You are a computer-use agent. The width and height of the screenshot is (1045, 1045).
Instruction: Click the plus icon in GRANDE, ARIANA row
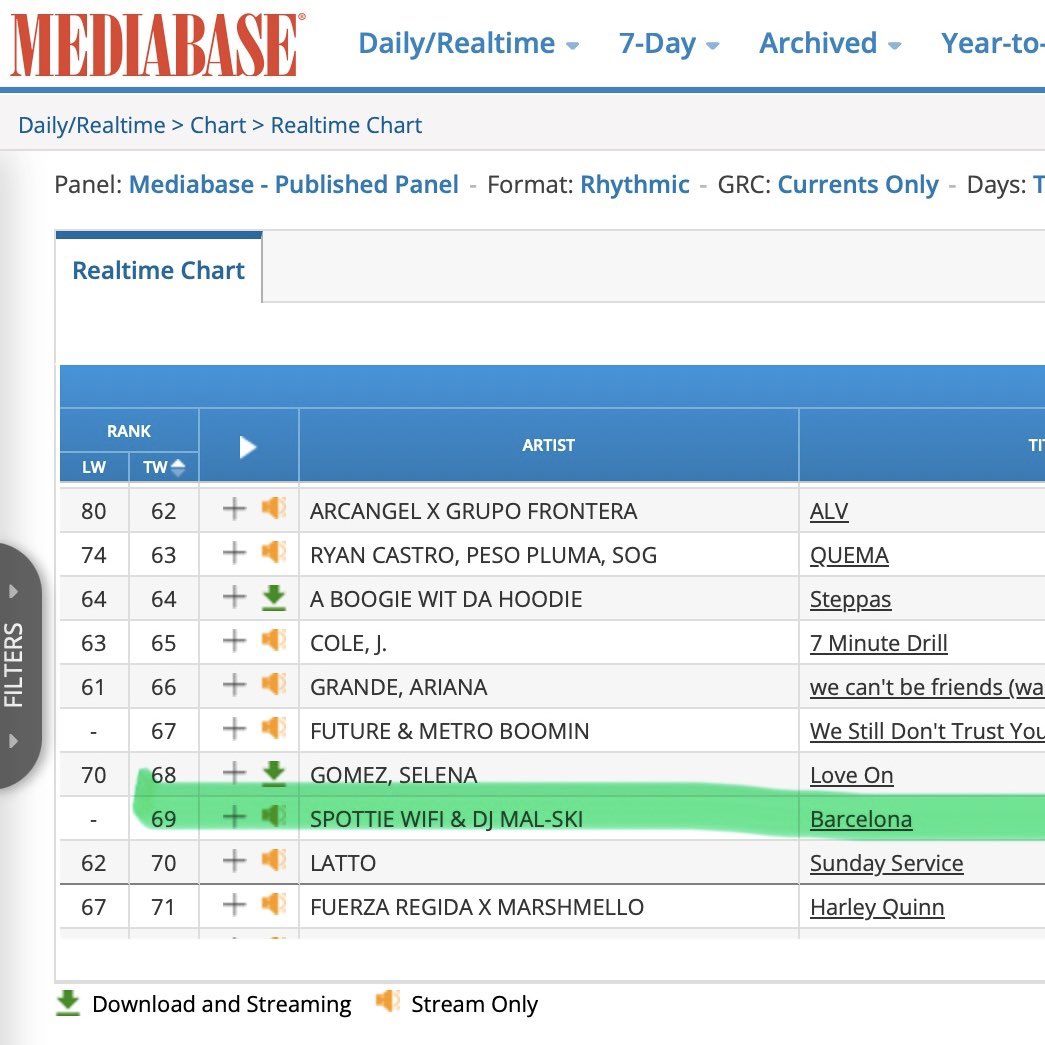coord(234,685)
